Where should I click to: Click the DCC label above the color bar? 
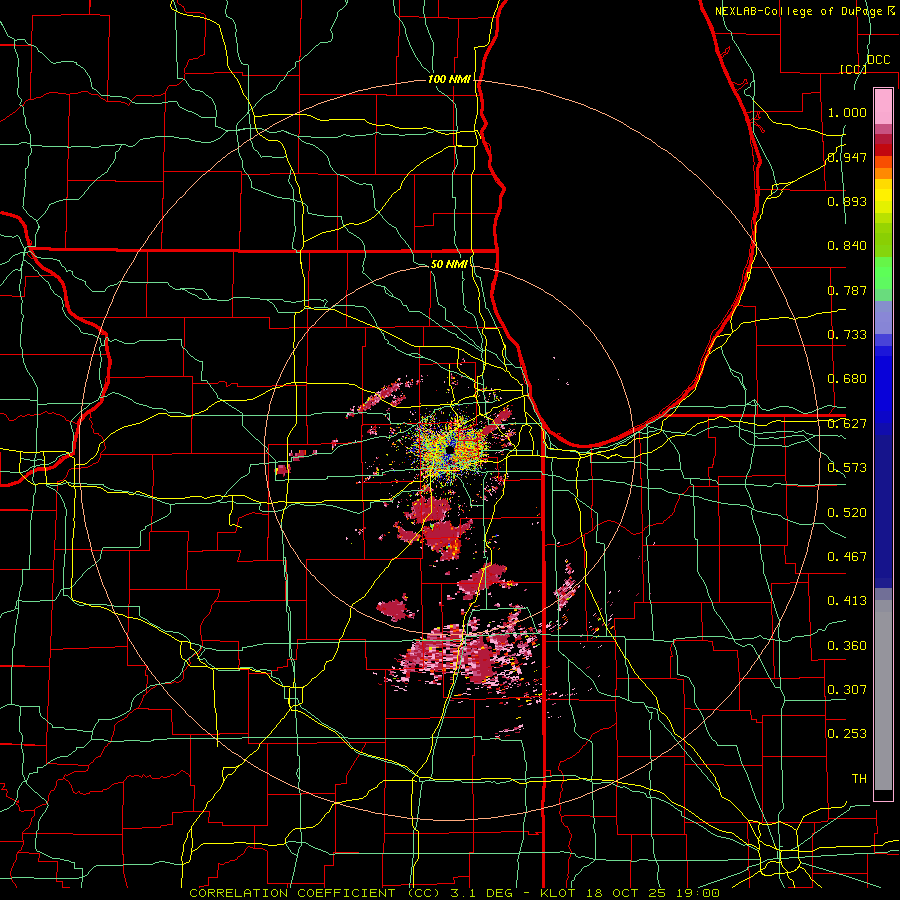[x=878, y=60]
